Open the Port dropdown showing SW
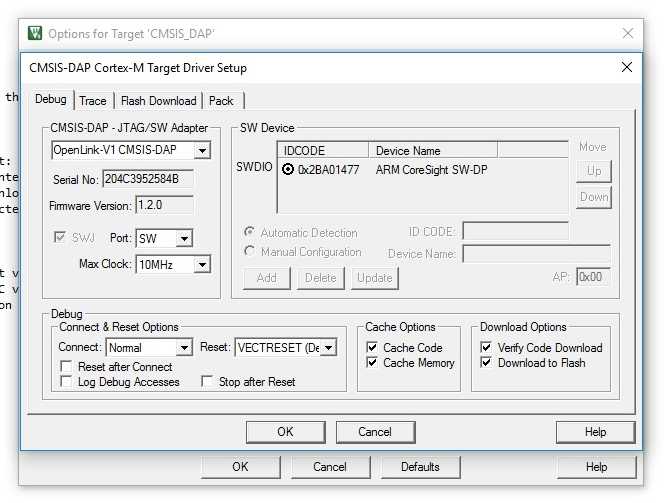The image size is (669, 503). [184, 238]
